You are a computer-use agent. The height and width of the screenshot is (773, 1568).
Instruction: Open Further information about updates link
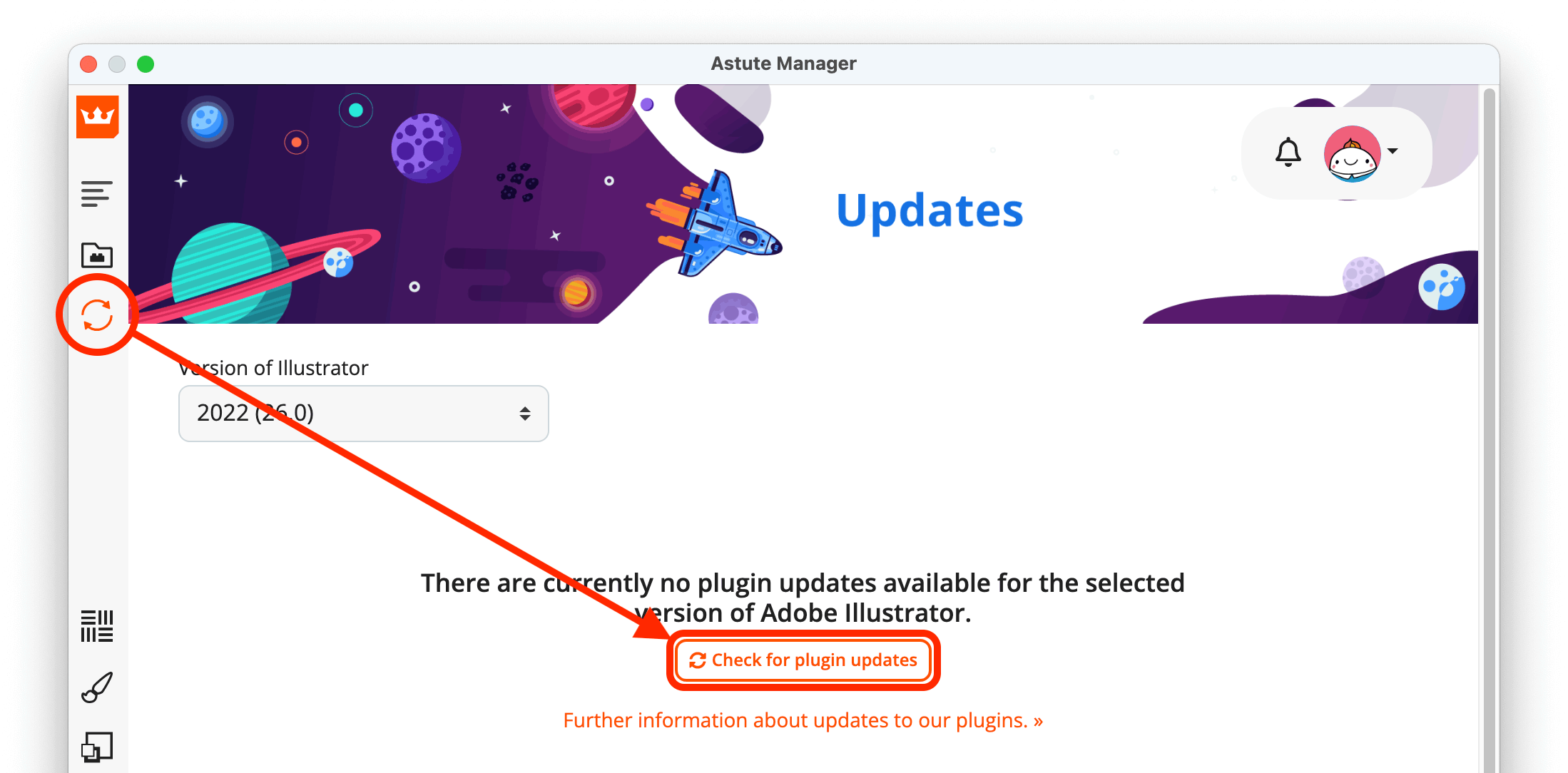tap(803, 721)
